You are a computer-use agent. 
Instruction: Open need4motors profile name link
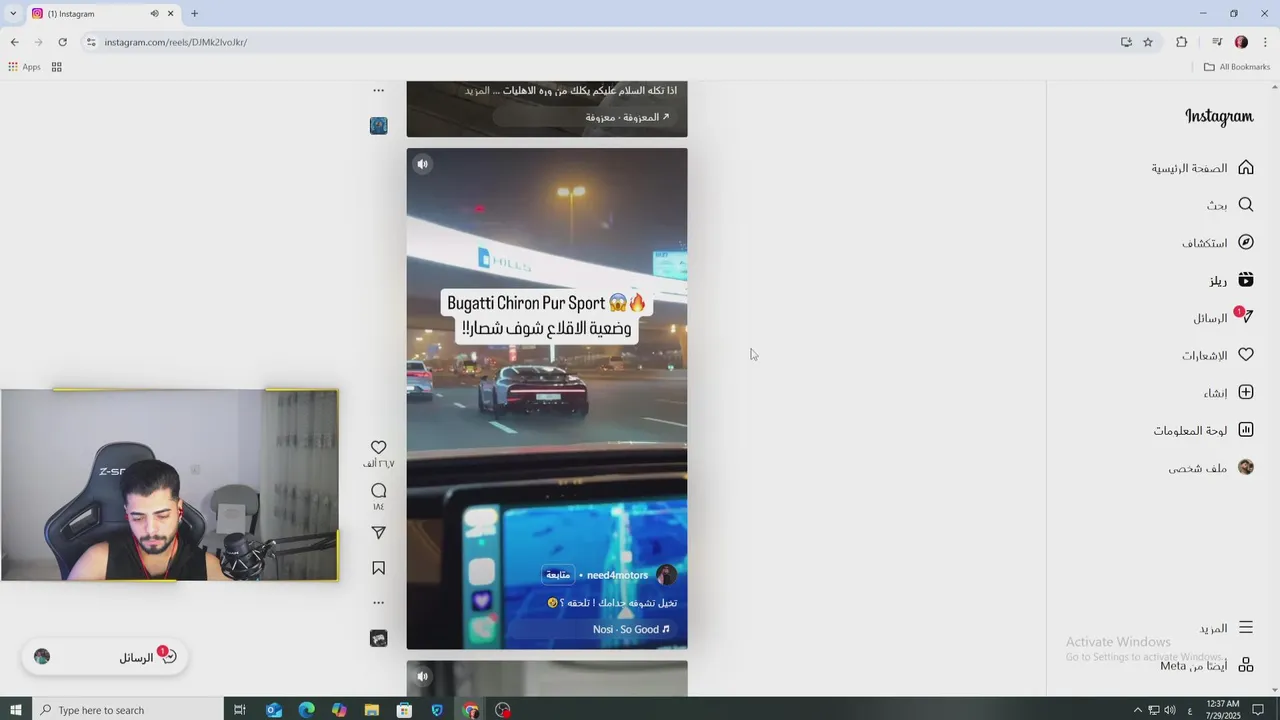click(x=617, y=575)
